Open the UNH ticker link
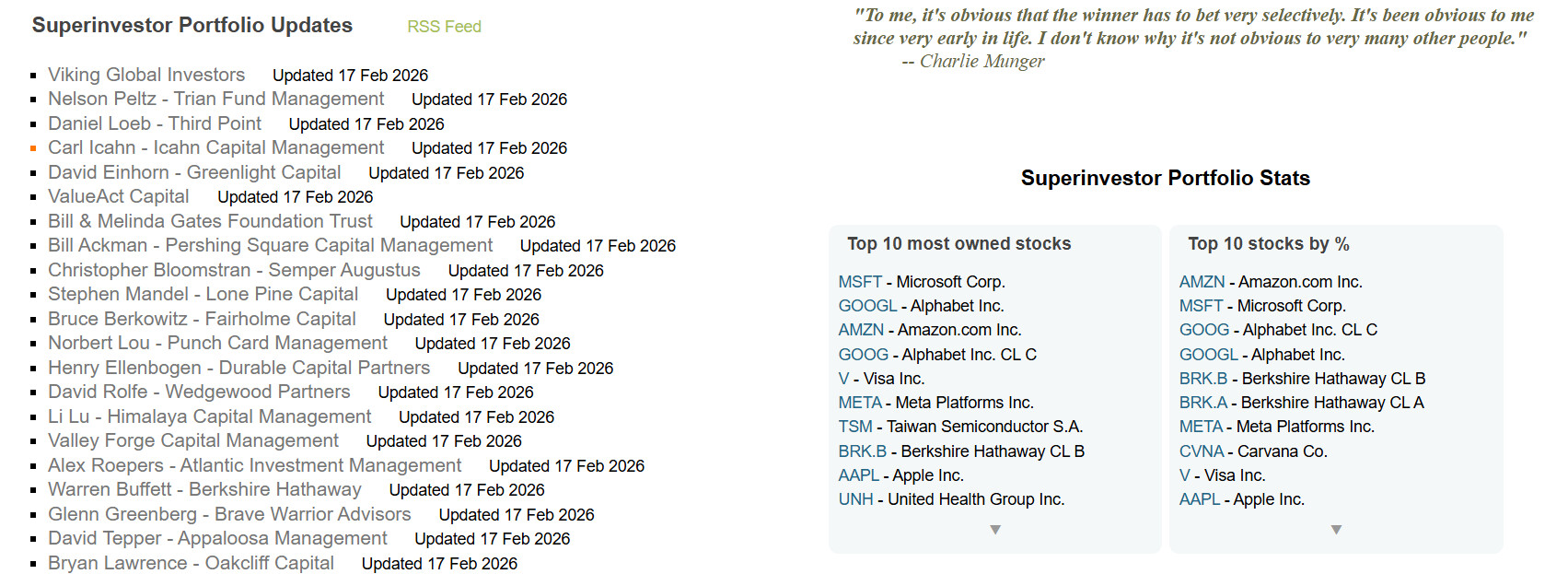The width and height of the screenshot is (1568, 574). [x=855, y=499]
